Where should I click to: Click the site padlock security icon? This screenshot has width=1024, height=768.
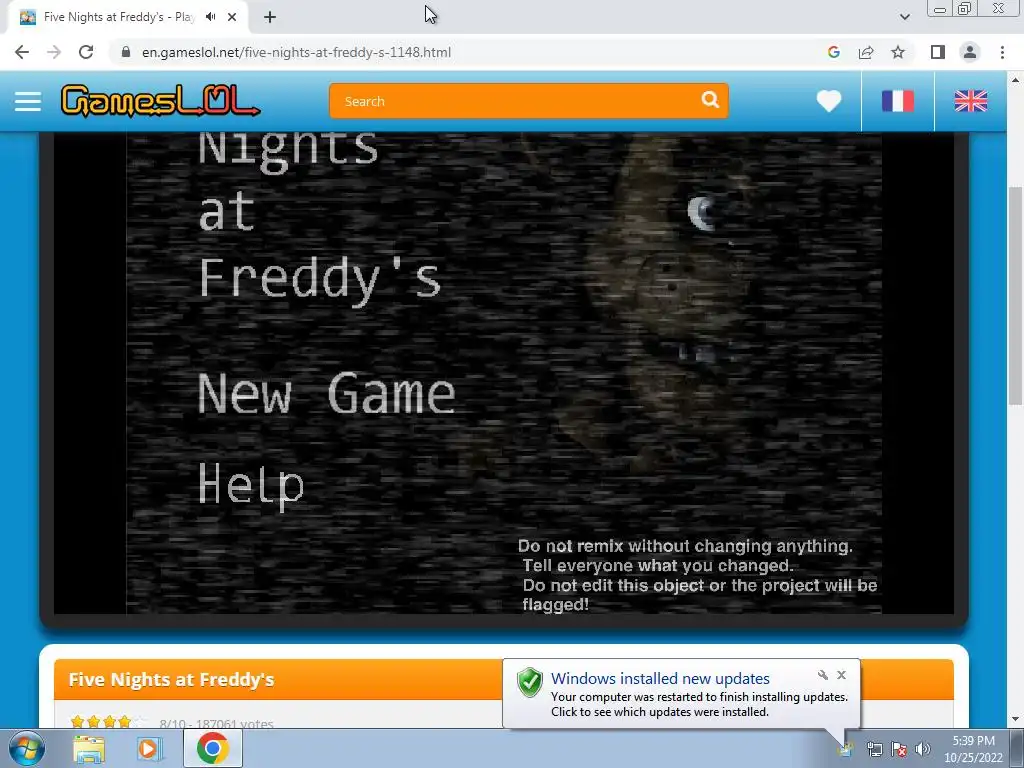(x=126, y=52)
